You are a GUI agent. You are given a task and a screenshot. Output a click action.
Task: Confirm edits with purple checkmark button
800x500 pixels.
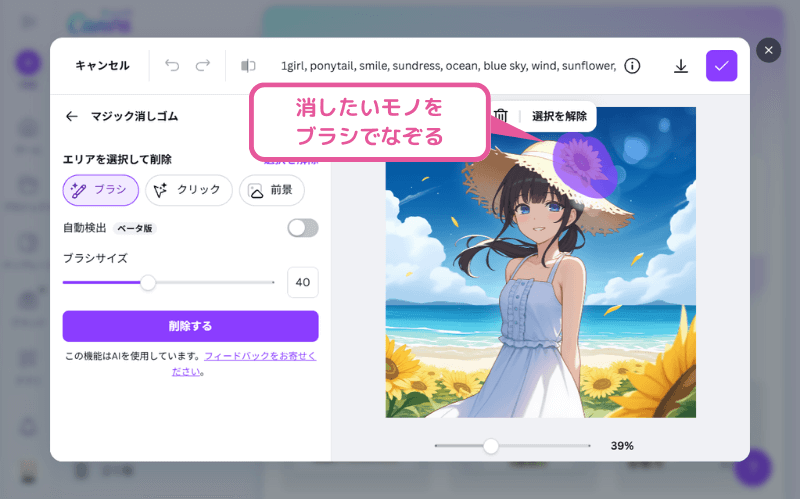(721, 66)
